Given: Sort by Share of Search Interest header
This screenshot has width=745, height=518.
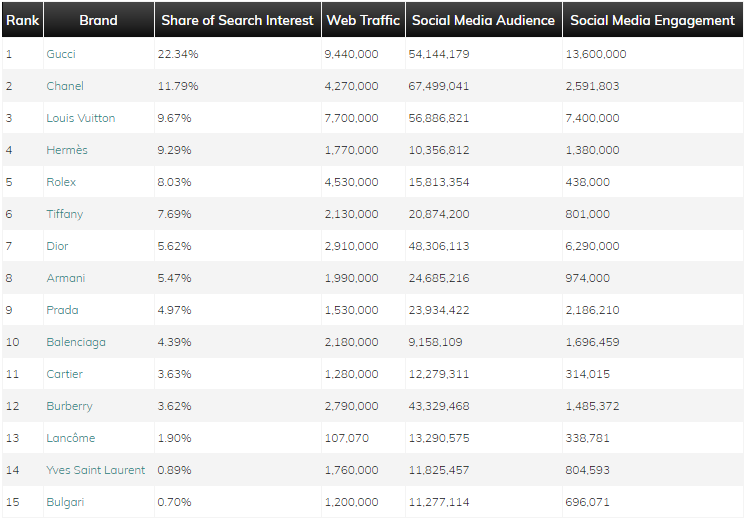Looking at the screenshot, I should [x=237, y=20].
